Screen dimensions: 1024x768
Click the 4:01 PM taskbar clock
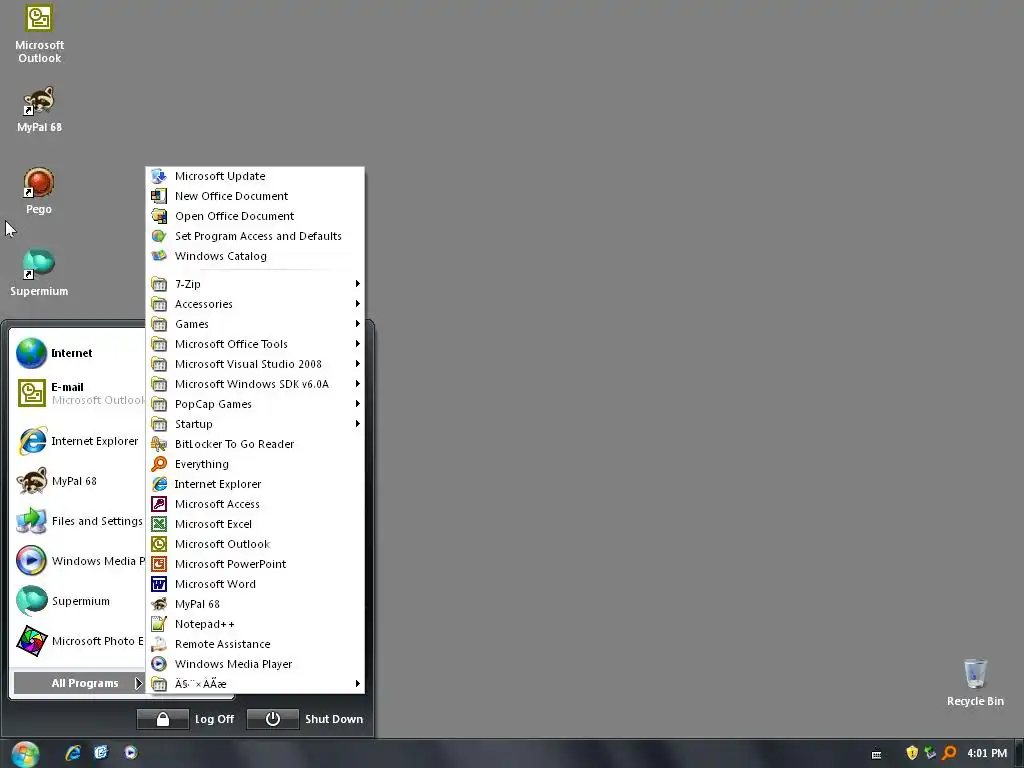987,753
